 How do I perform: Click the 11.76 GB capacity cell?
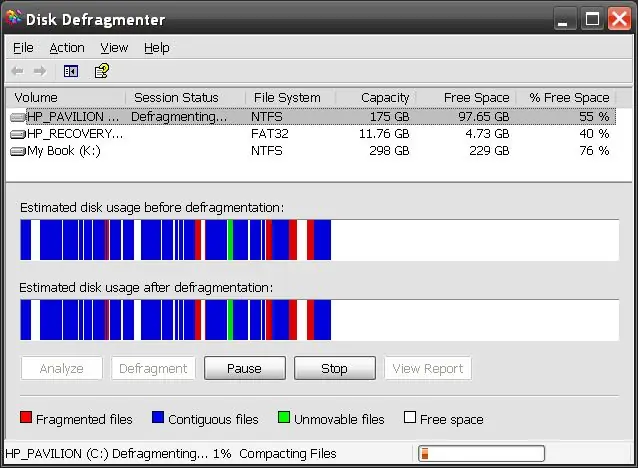point(384,134)
